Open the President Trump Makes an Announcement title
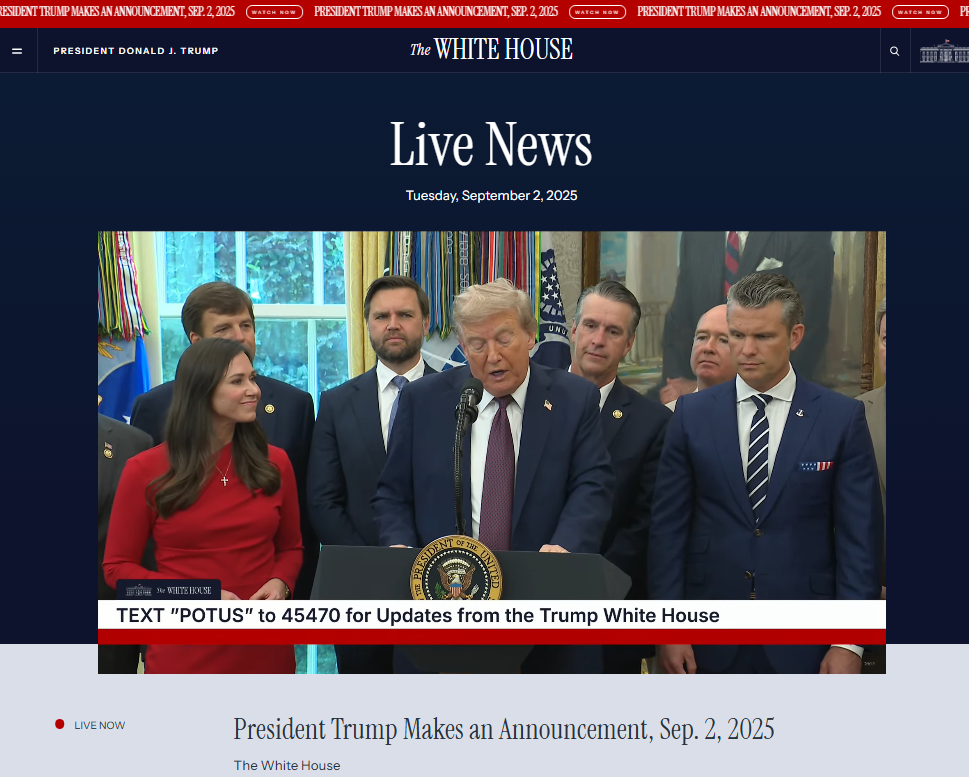This screenshot has height=777, width=969. (x=504, y=729)
